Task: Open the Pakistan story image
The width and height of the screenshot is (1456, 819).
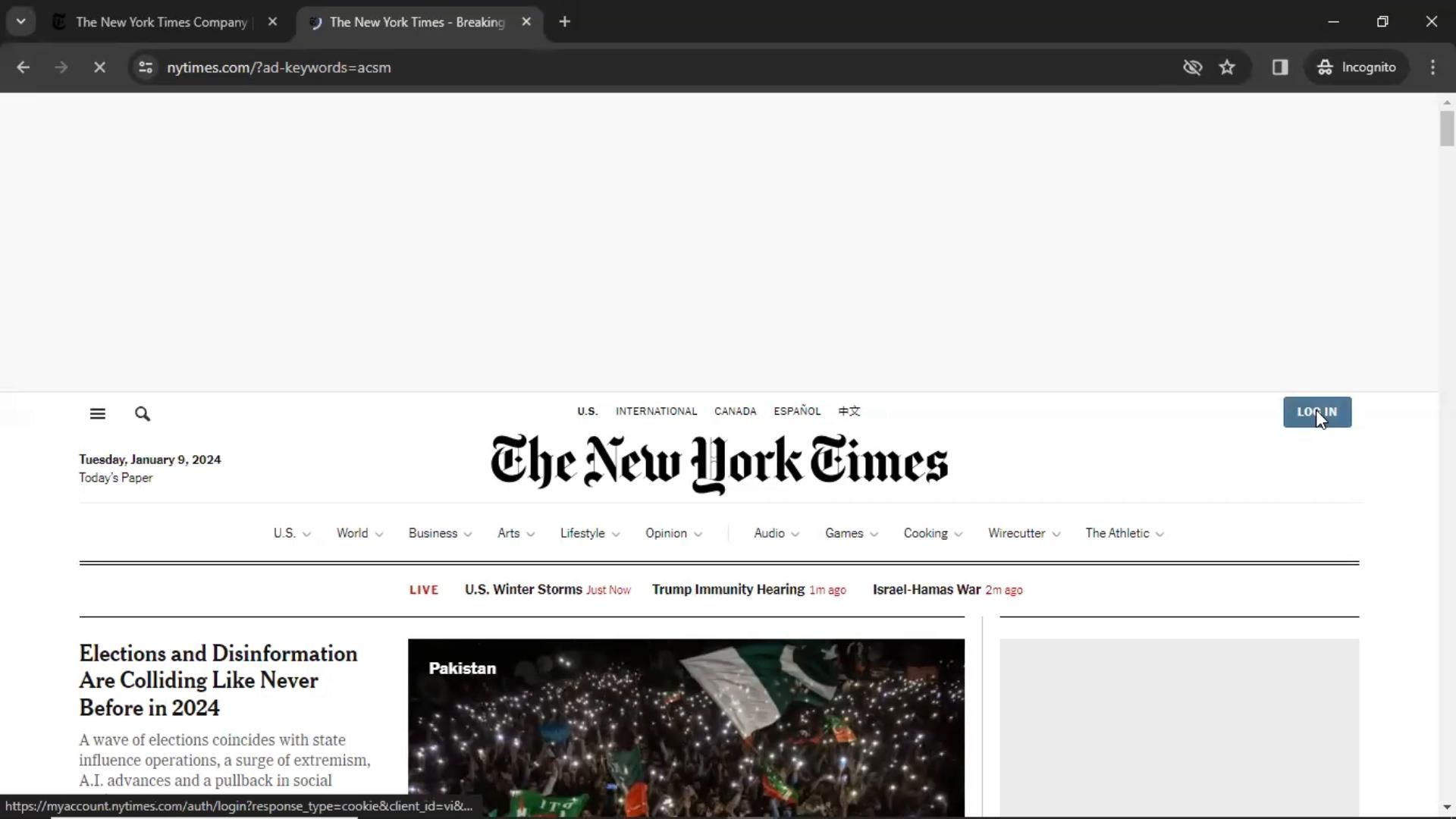Action: click(686, 728)
